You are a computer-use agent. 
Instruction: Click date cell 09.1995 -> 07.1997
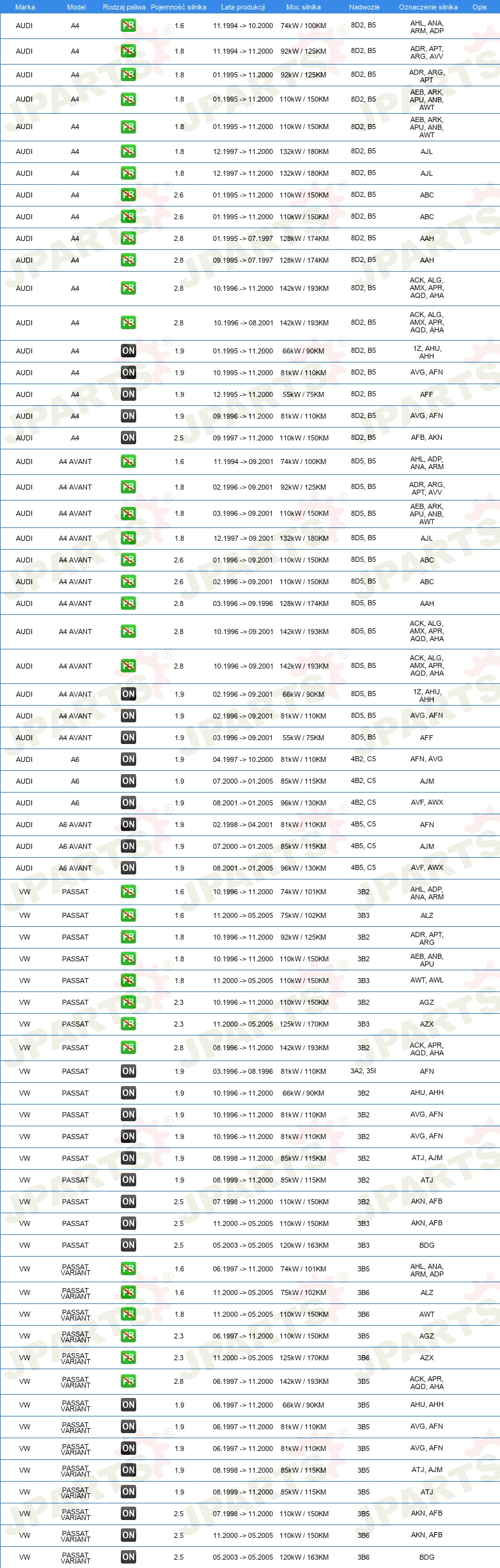coord(243,260)
